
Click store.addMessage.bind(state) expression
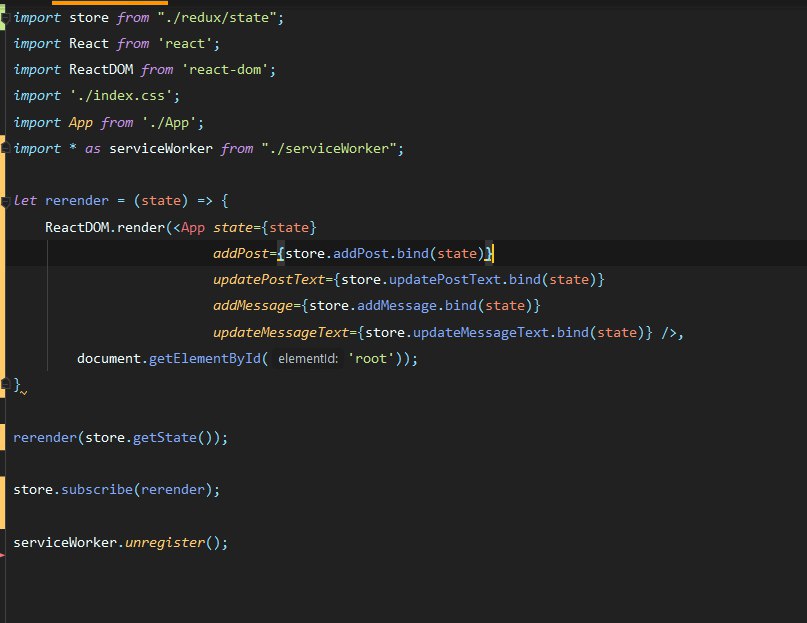point(420,306)
